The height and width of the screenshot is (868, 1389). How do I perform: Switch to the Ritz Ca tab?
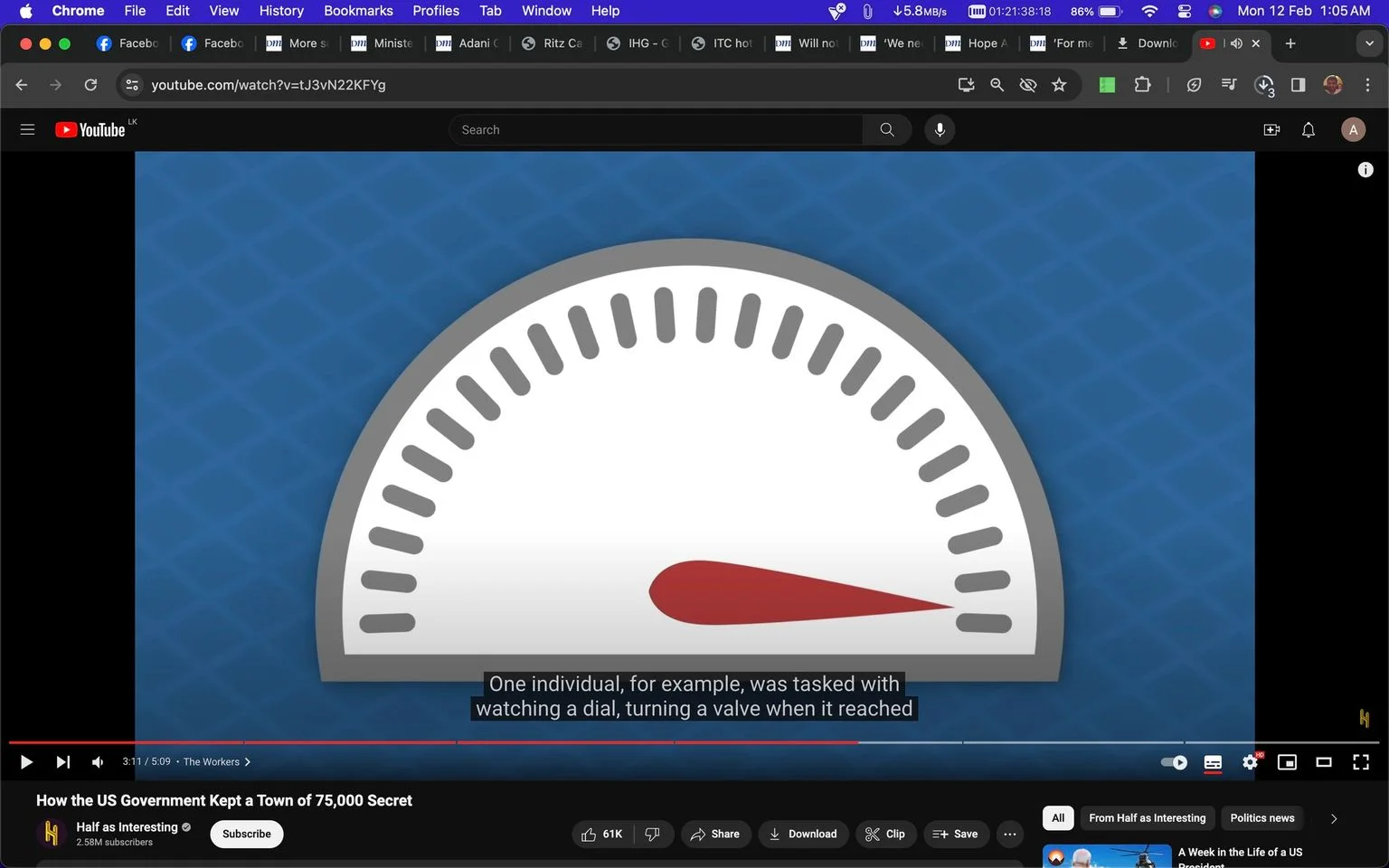(x=552, y=43)
